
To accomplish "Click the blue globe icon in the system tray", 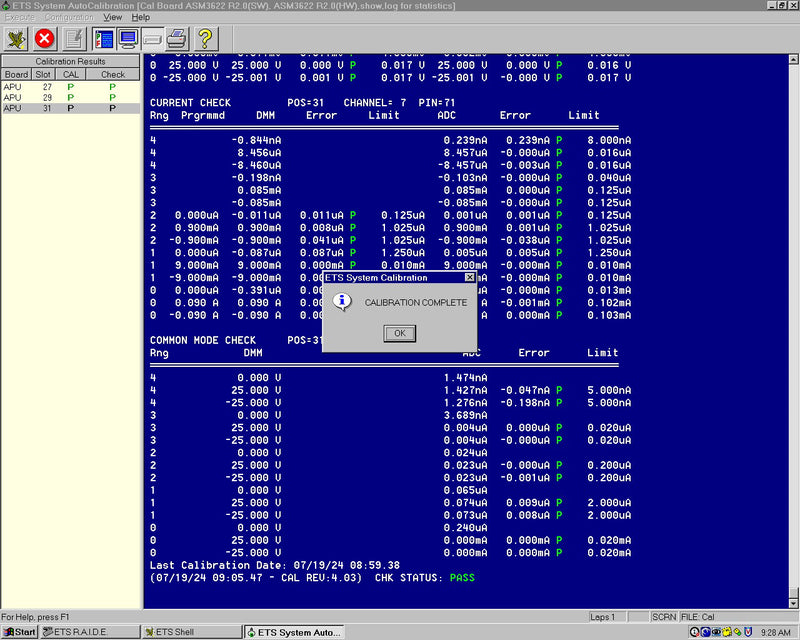I will click(705, 631).
